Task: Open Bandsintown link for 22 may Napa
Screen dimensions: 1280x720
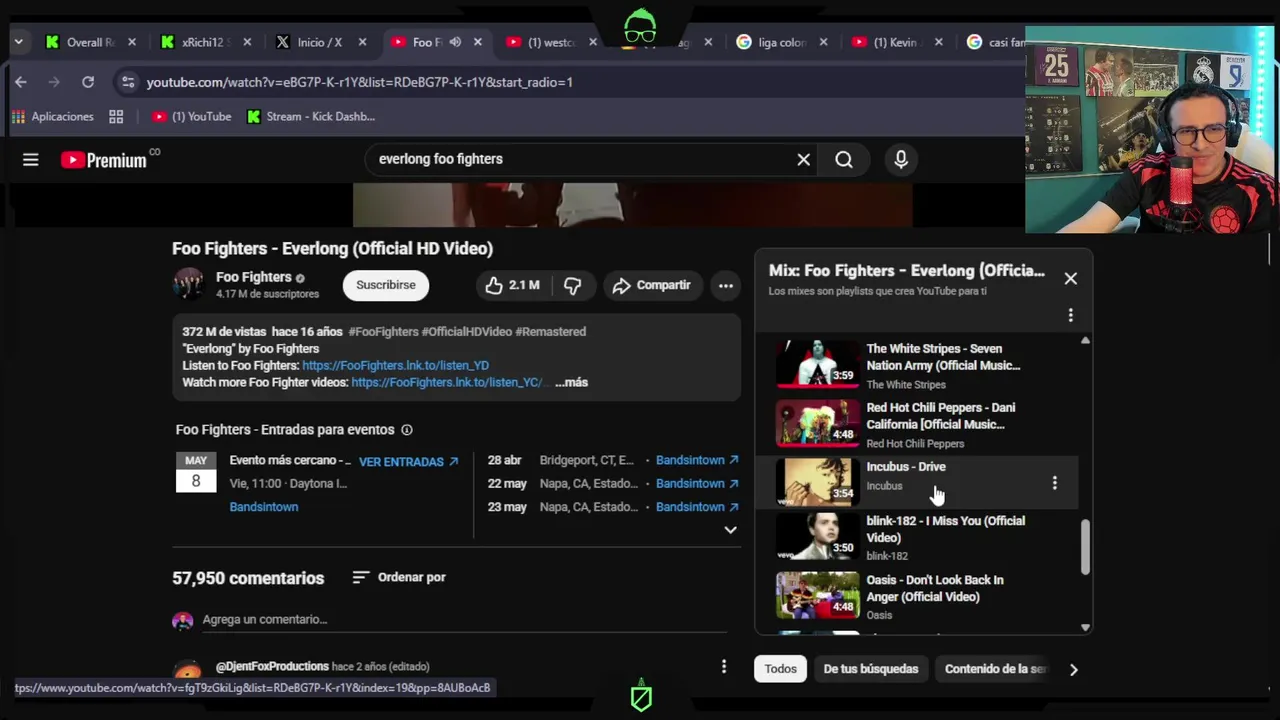Action: [x=697, y=483]
